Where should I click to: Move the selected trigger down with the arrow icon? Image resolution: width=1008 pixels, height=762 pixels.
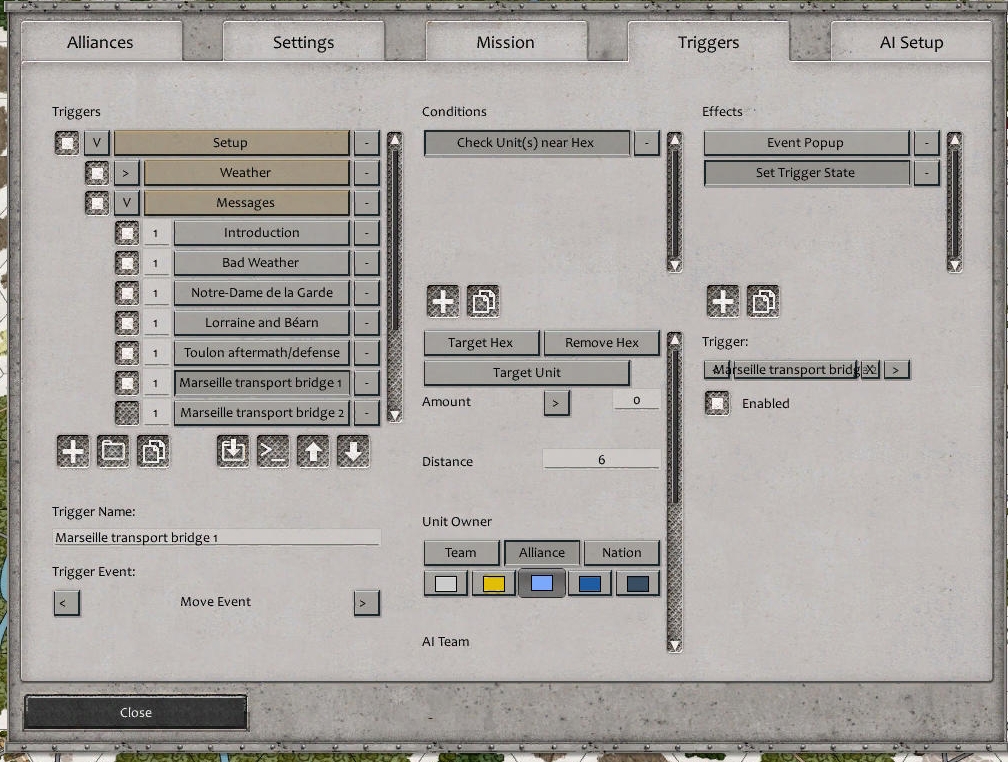(x=354, y=451)
